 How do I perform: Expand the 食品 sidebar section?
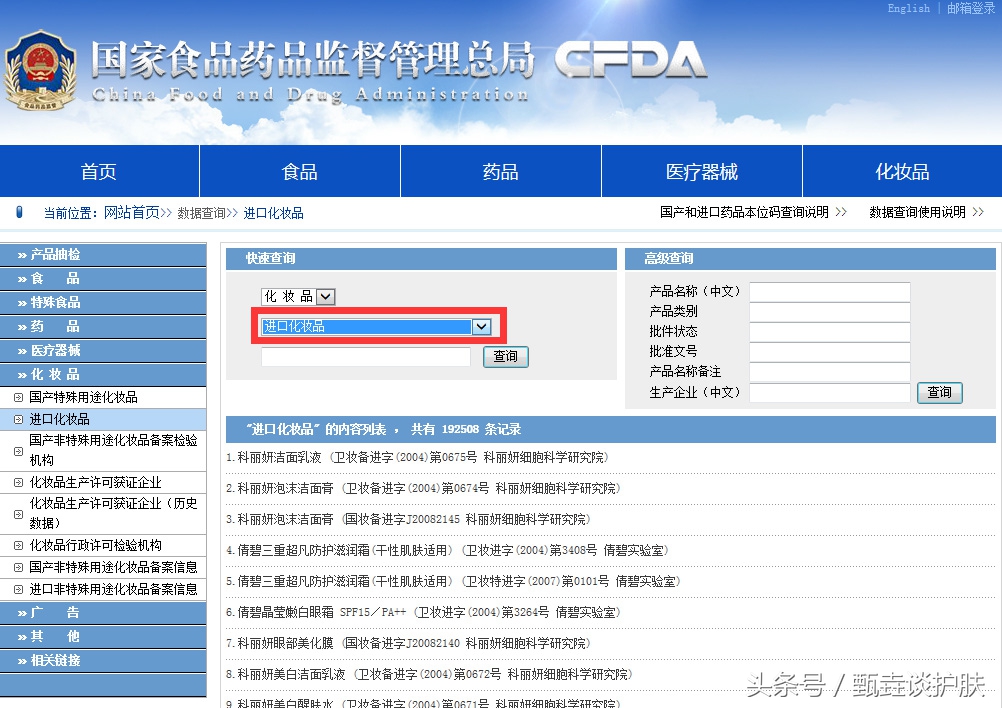point(103,279)
